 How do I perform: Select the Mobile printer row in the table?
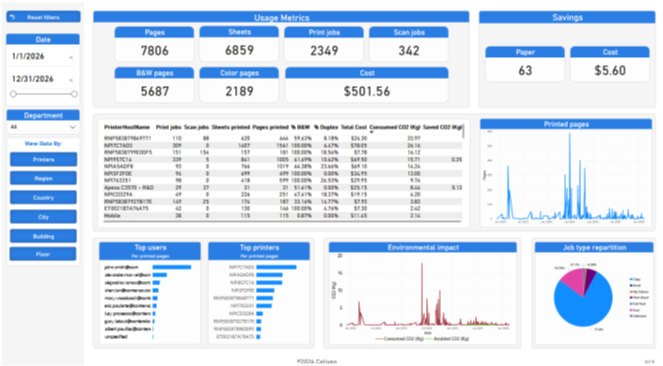[282, 216]
